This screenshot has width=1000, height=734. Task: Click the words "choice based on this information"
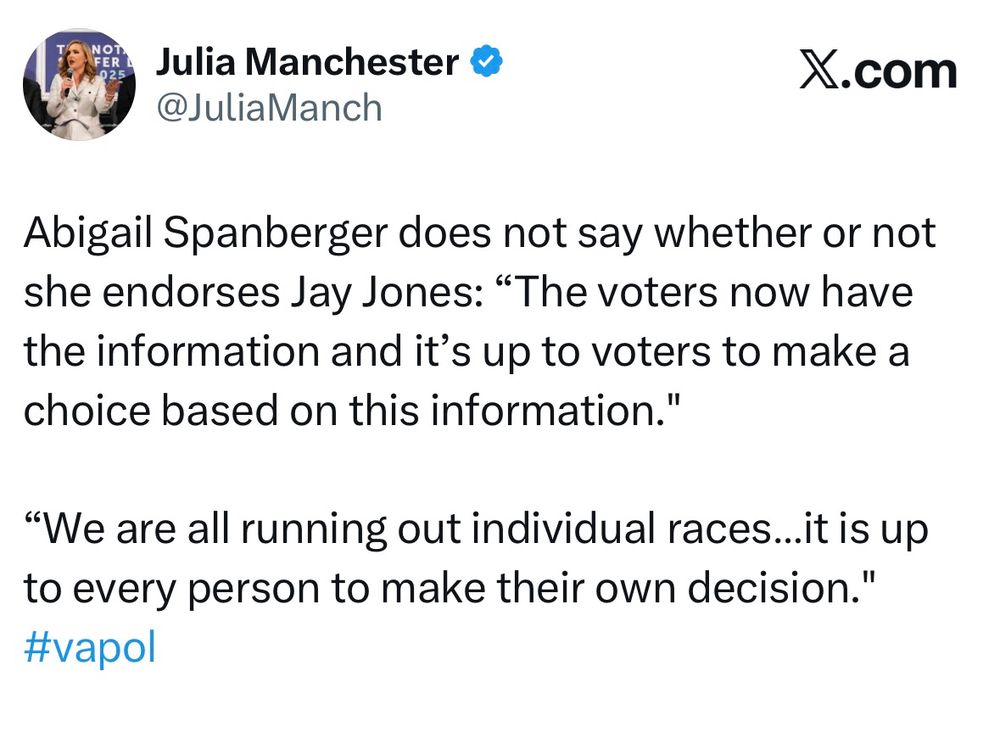coord(344,411)
